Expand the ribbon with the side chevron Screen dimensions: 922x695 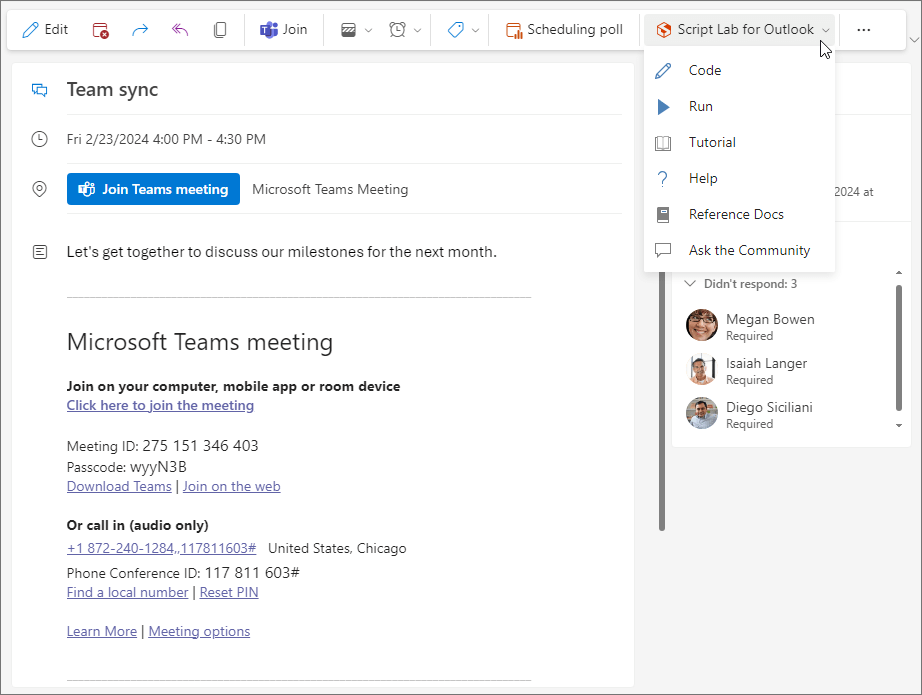click(x=914, y=40)
